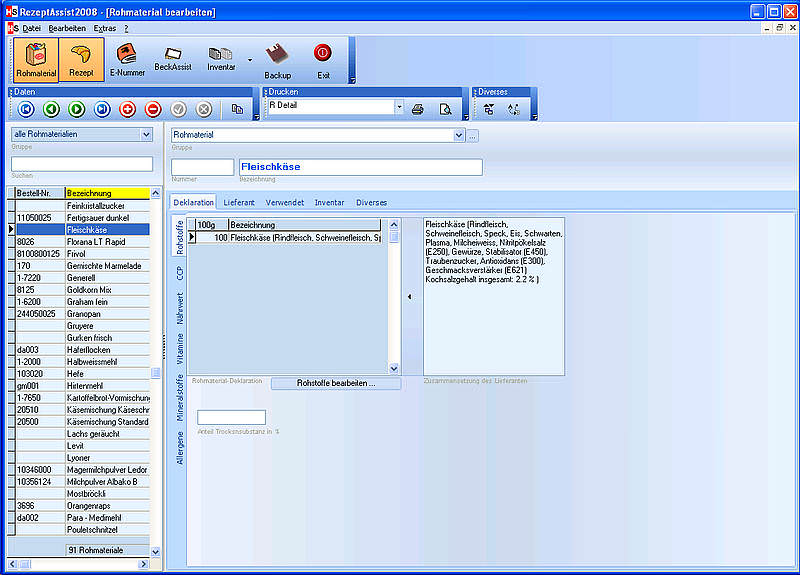The height and width of the screenshot is (575, 800).
Task: Open the Rohmaterial module
Action: coord(36,60)
